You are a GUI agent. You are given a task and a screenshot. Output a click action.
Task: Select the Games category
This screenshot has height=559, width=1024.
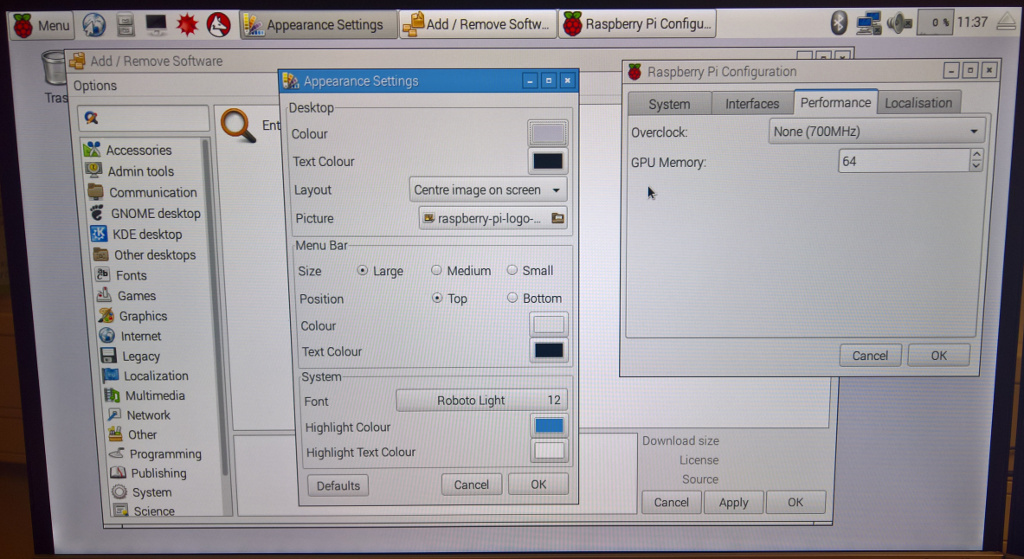click(126, 295)
